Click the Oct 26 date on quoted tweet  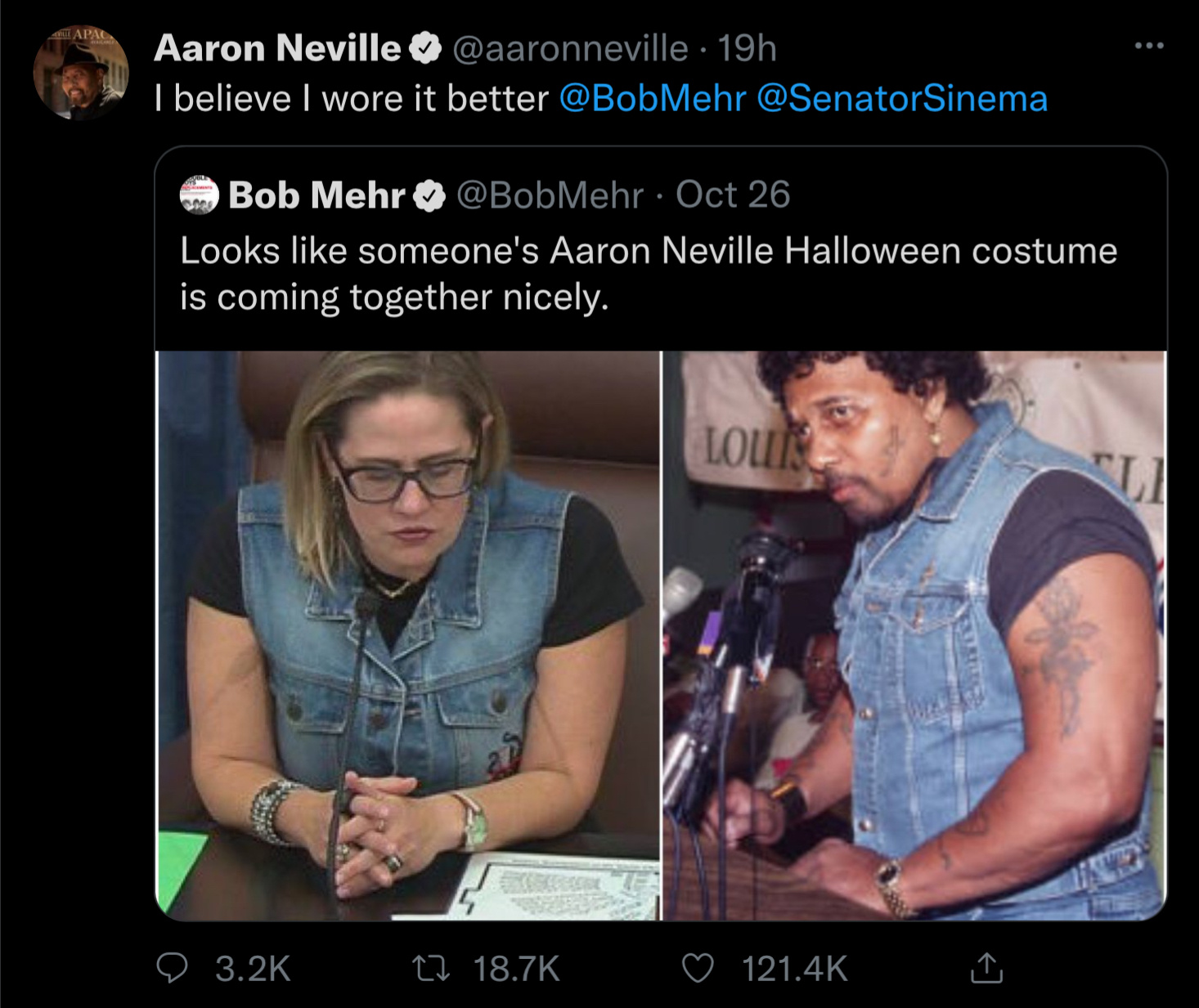[733, 195]
